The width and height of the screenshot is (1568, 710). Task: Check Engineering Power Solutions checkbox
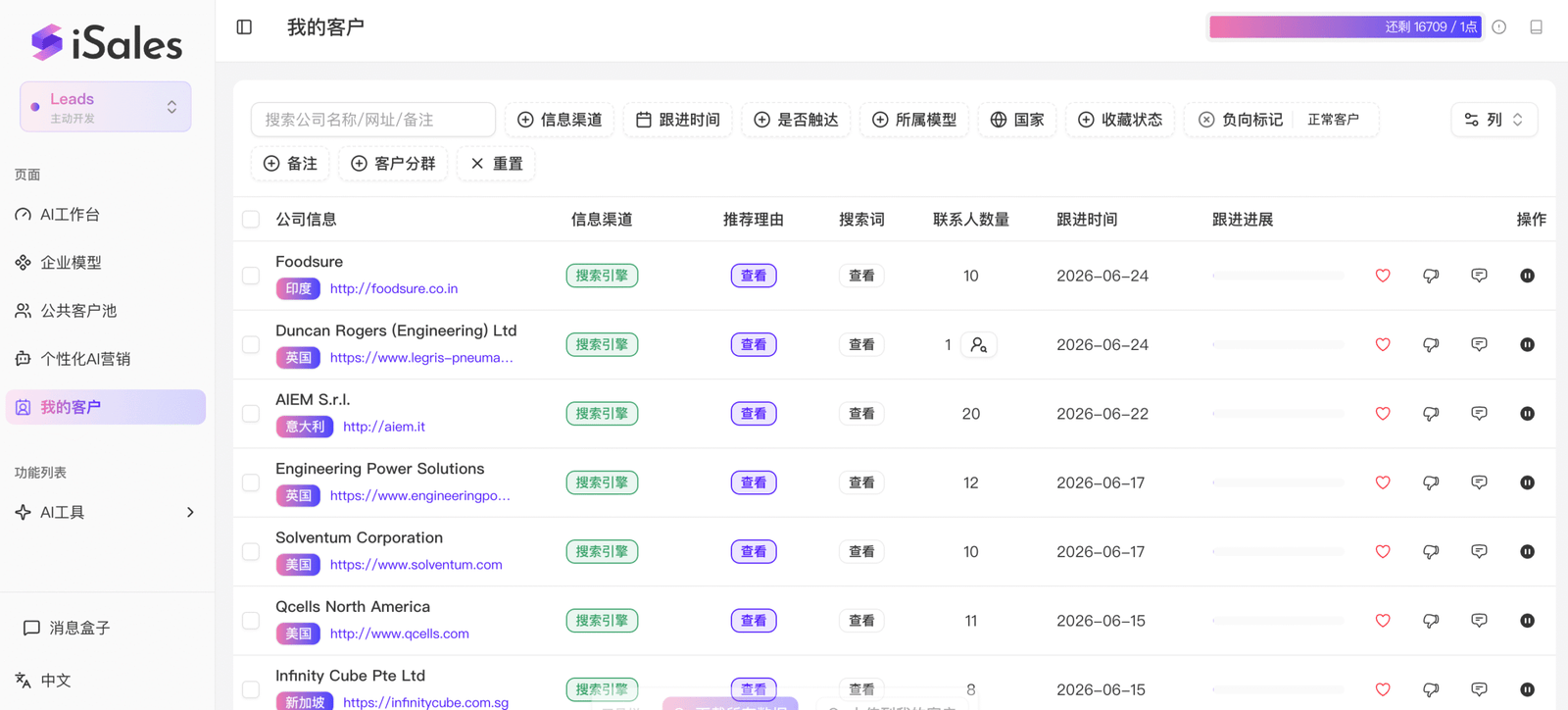[251, 482]
